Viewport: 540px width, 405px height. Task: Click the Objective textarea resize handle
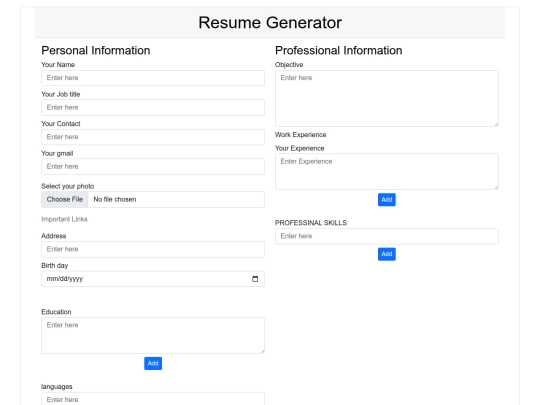[x=496, y=124]
